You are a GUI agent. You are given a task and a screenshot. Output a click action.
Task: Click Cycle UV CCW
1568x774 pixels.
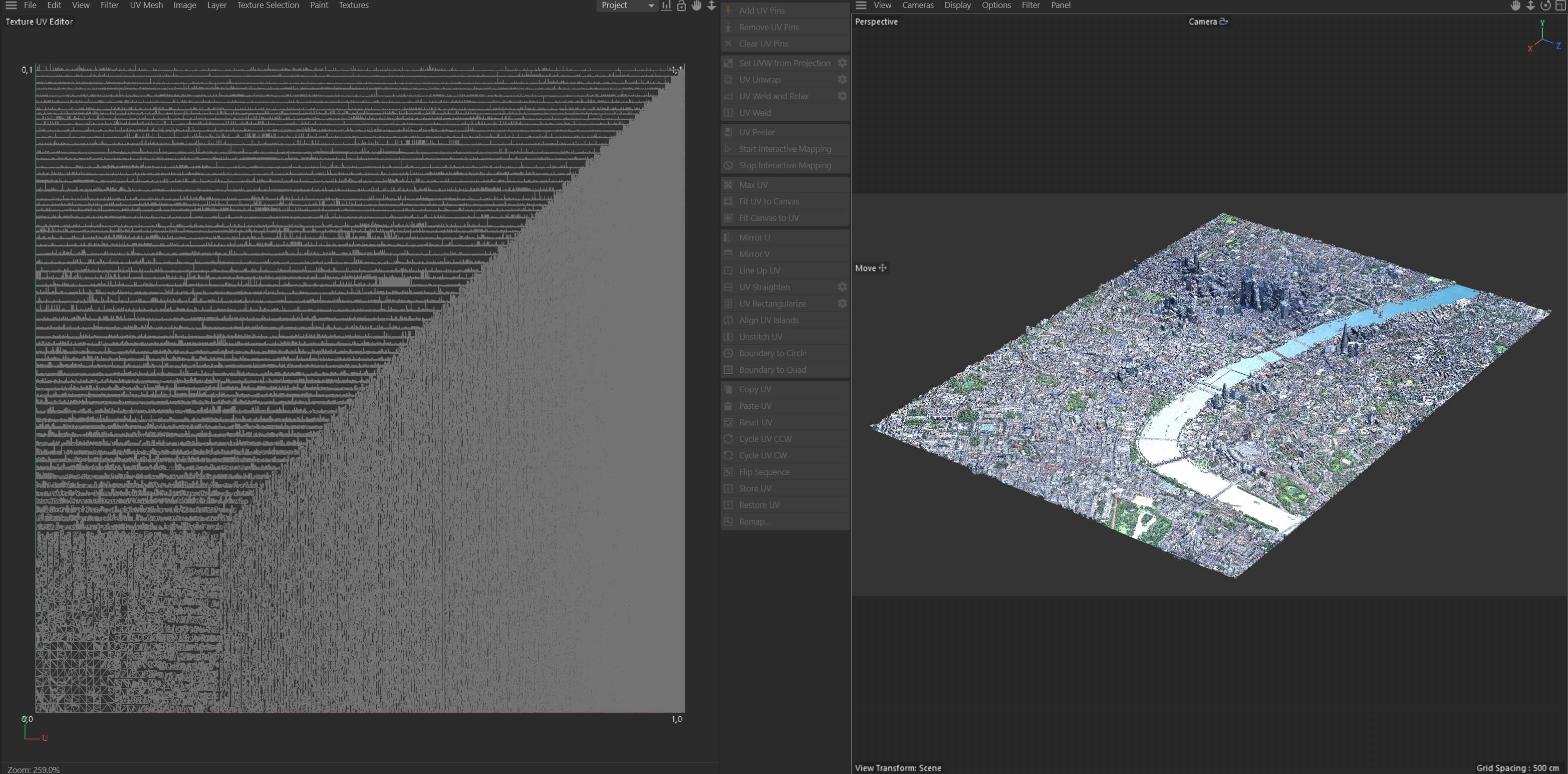point(785,439)
